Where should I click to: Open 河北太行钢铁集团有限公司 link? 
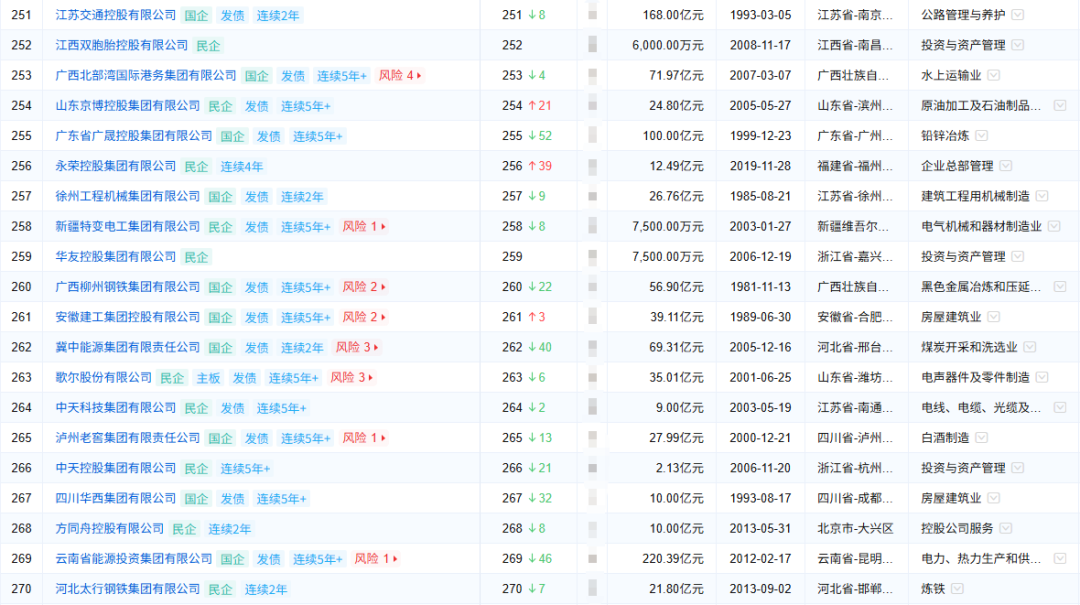click(x=127, y=588)
